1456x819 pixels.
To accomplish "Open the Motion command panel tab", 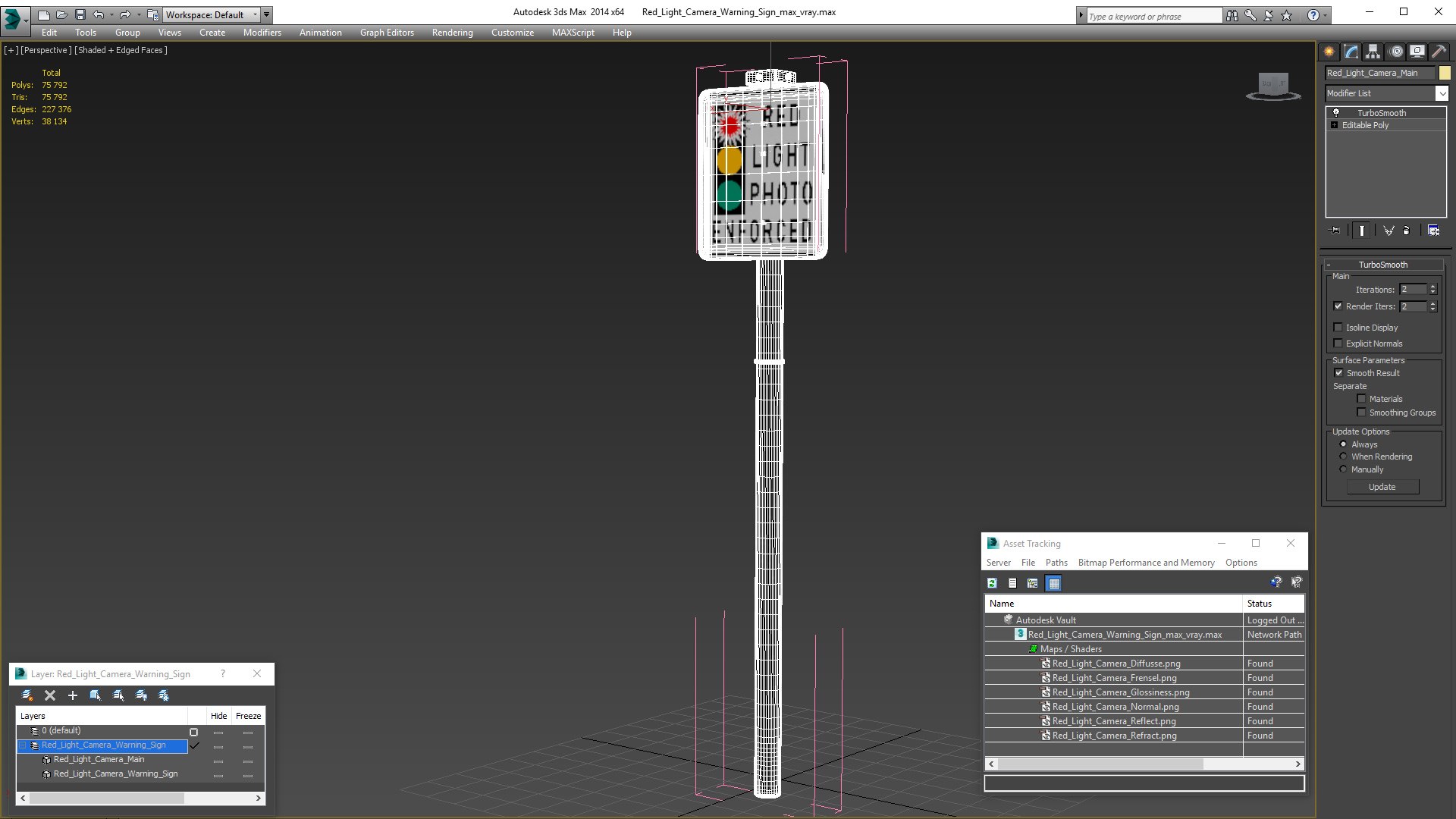I will coord(1395,52).
